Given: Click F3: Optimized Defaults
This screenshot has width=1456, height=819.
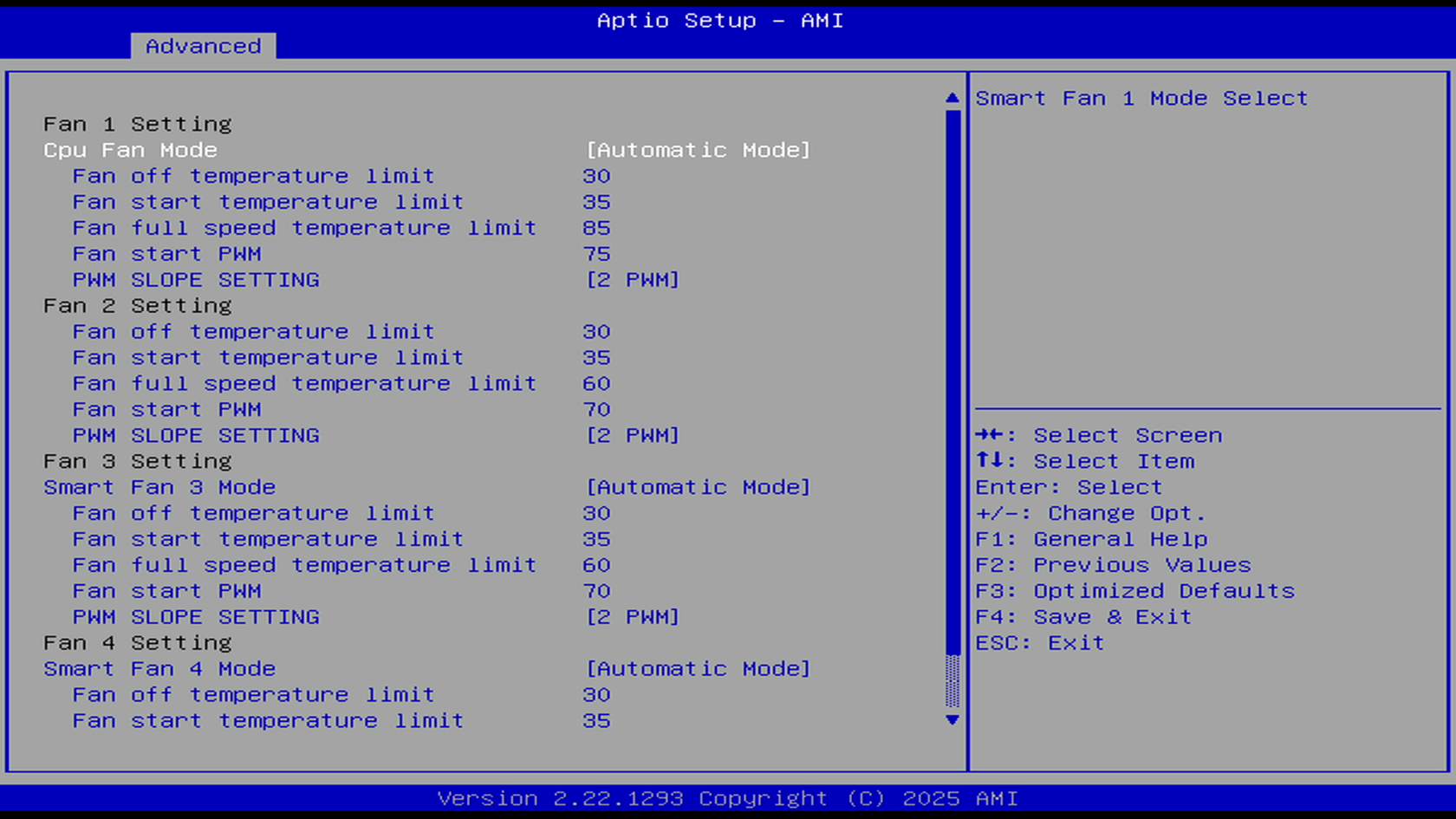Looking at the screenshot, I should point(1134,591).
